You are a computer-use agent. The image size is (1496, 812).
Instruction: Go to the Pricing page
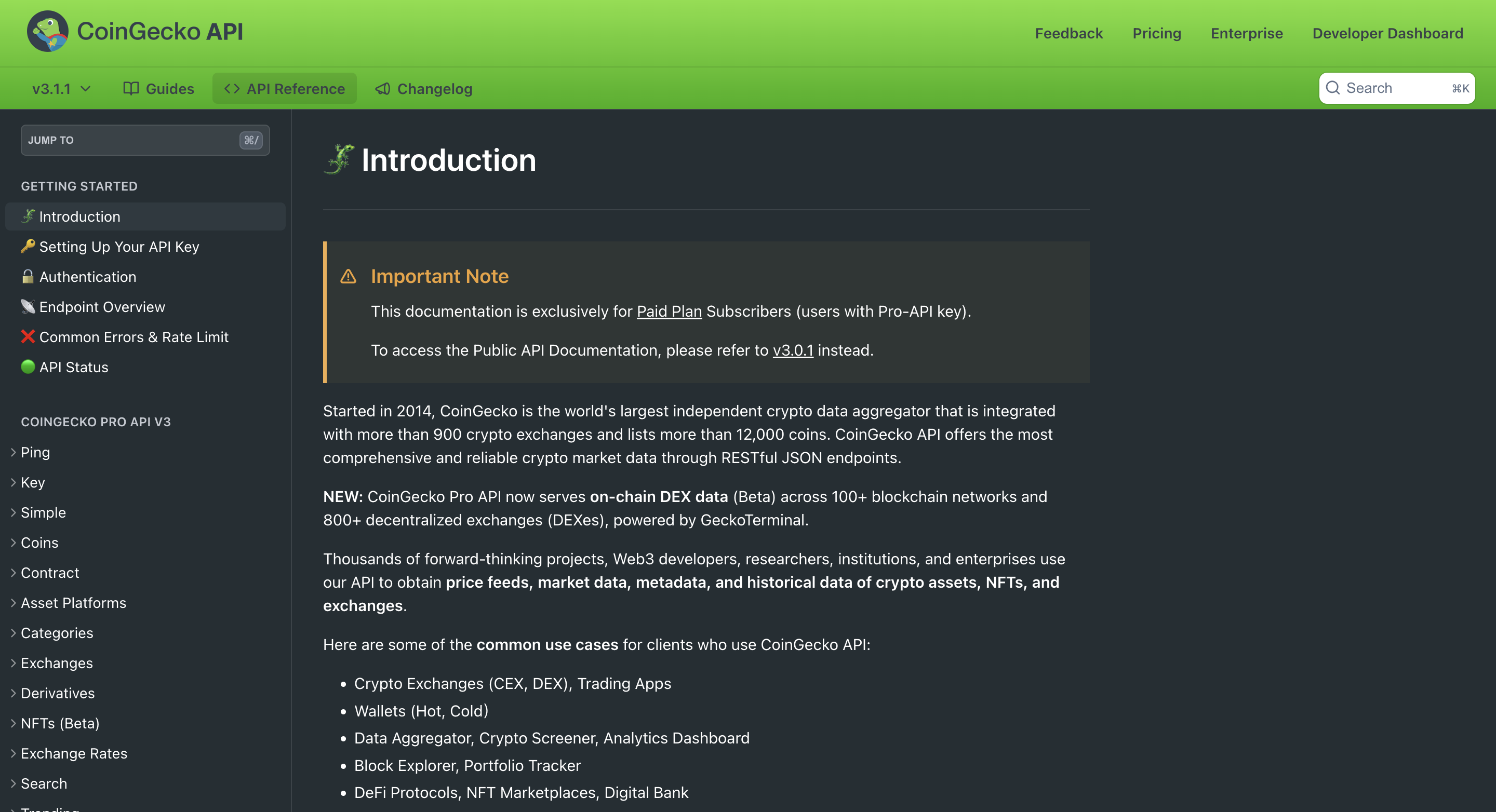(1156, 34)
